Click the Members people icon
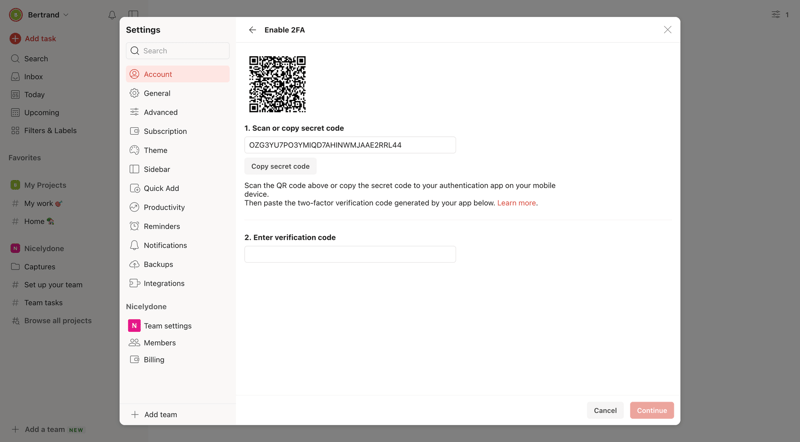Viewport: 800px width, 442px height. pyautogui.click(x=134, y=342)
